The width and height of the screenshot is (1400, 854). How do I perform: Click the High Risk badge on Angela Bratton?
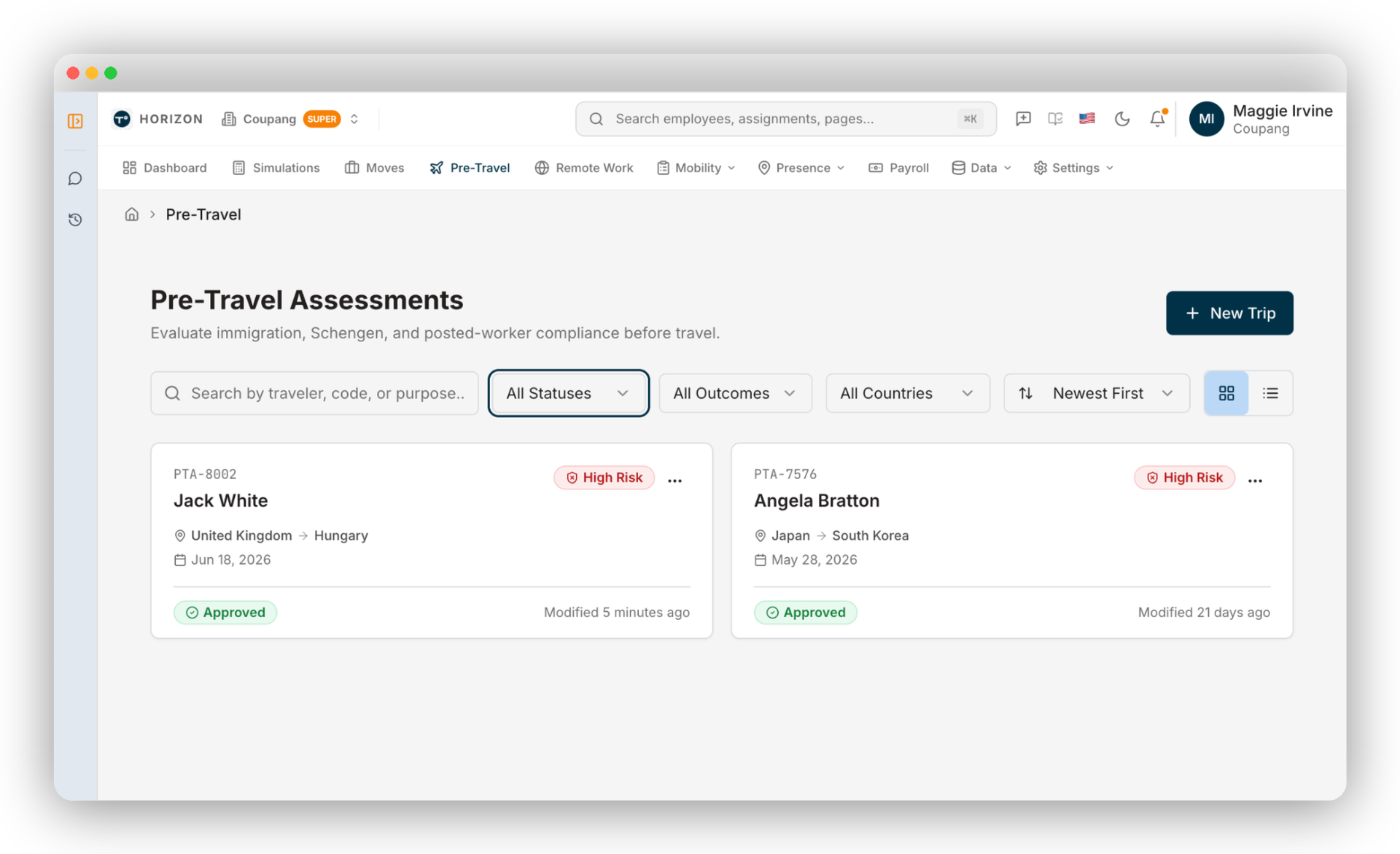coord(1185,478)
